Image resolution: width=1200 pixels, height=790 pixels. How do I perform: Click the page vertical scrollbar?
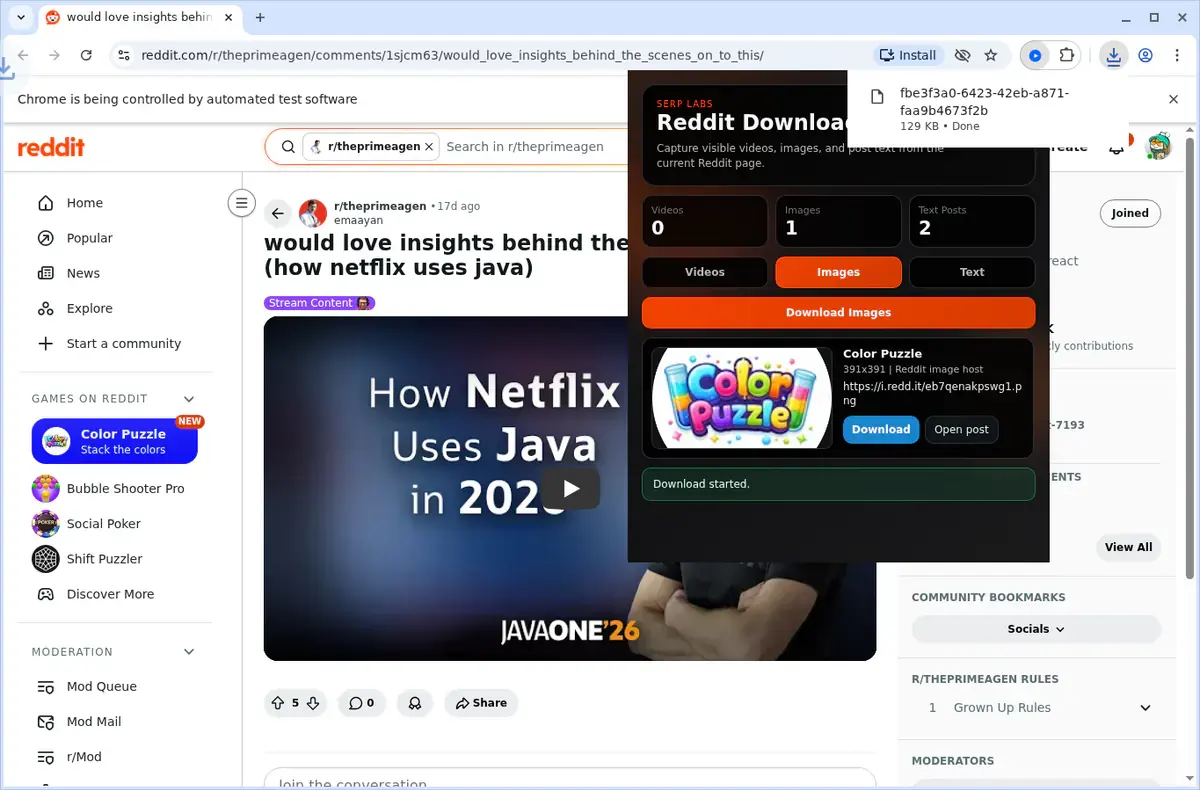pos(1190,360)
